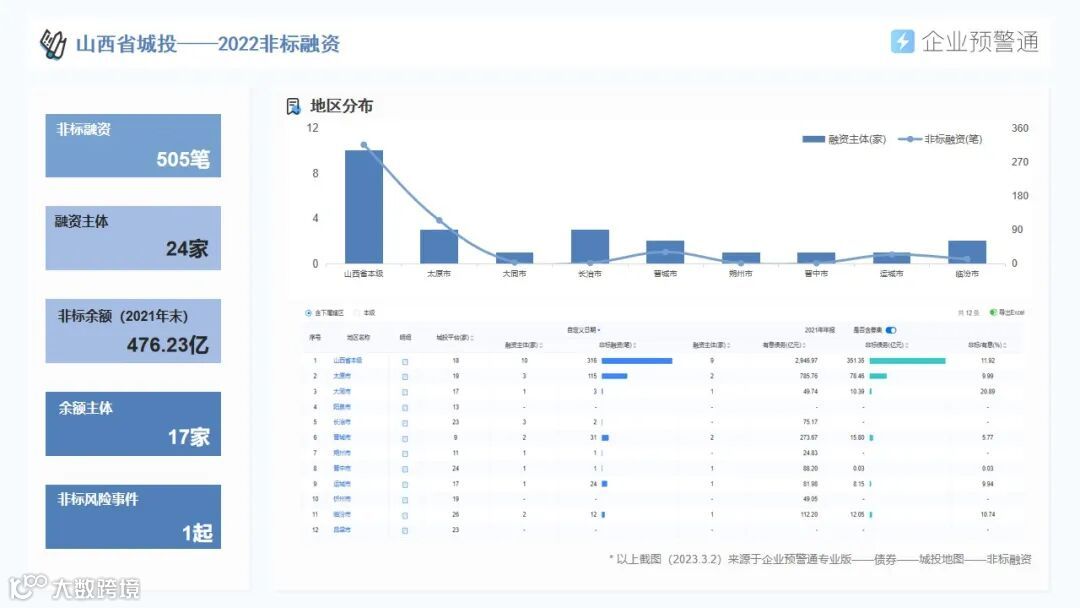Open the 明细 detail icon for 临汾市
This screenshot has width=1080, height=608.
pos(405,515)
